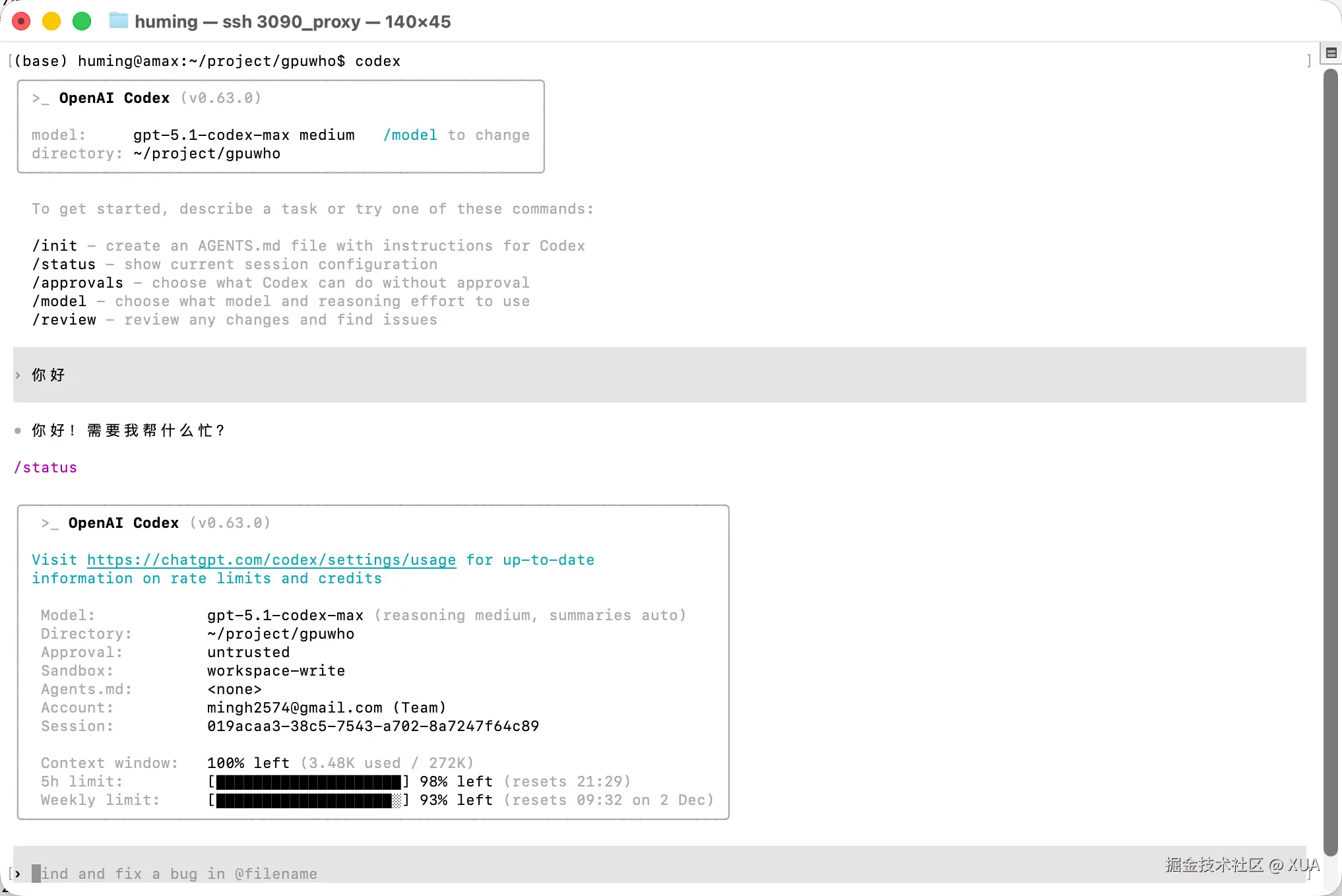The width and height of the screenshot is (1342, 896).
Task: Click the chevron before the 你好 message
Action: click(x=18, y=375)
